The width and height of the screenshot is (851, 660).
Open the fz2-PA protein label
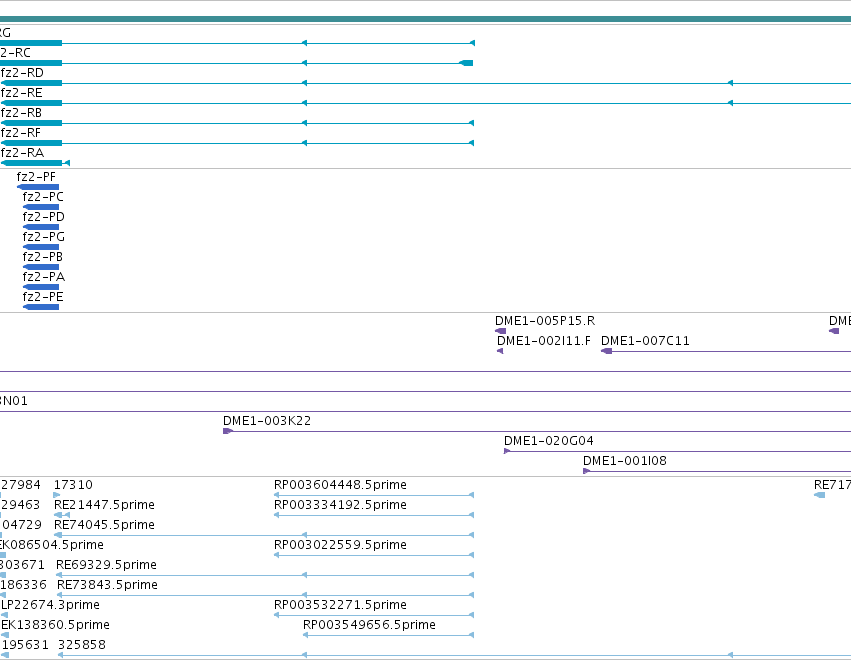(x=43, y=277)
